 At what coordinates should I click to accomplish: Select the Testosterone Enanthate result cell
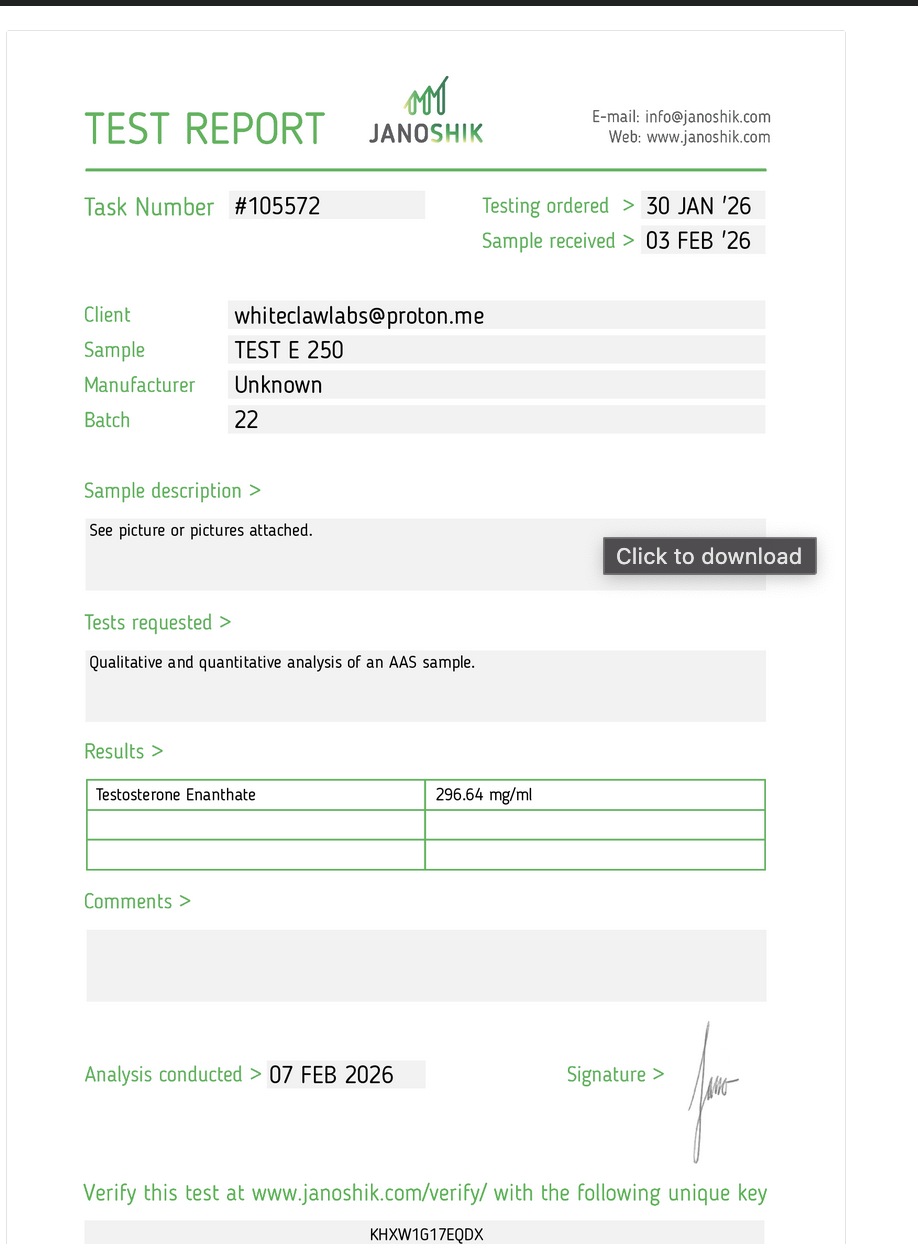256,795
